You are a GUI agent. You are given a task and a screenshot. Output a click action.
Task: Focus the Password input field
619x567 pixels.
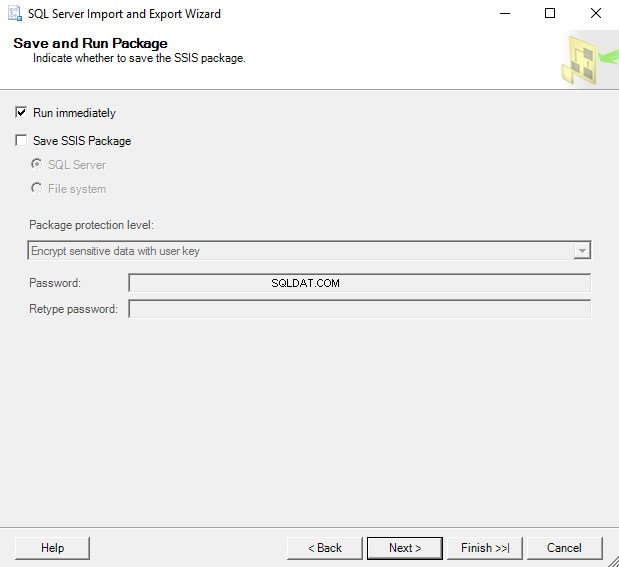(x=360, y=283)
